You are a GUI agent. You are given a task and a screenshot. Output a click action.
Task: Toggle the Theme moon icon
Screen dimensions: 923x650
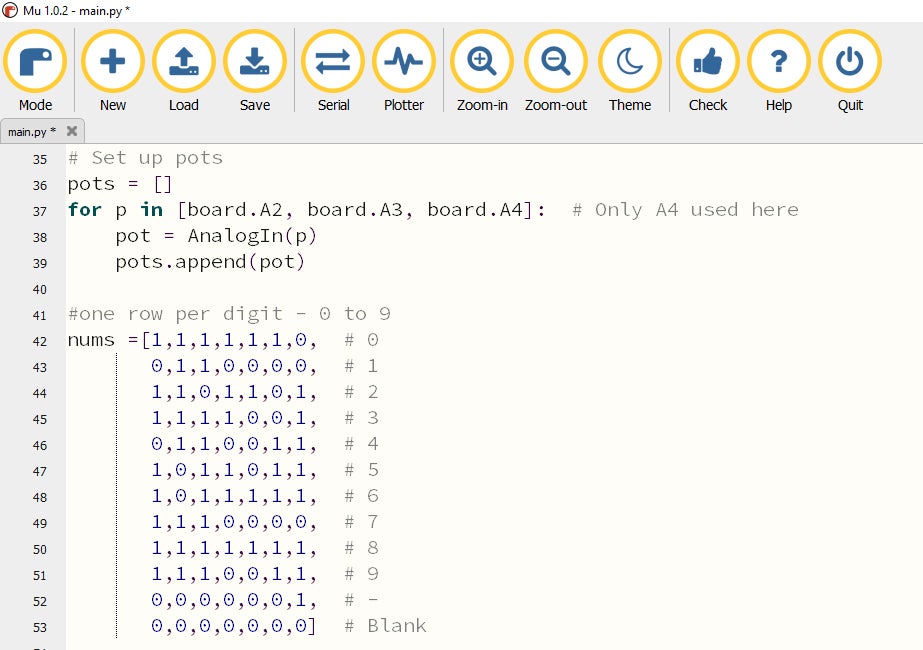pos(630,62)
